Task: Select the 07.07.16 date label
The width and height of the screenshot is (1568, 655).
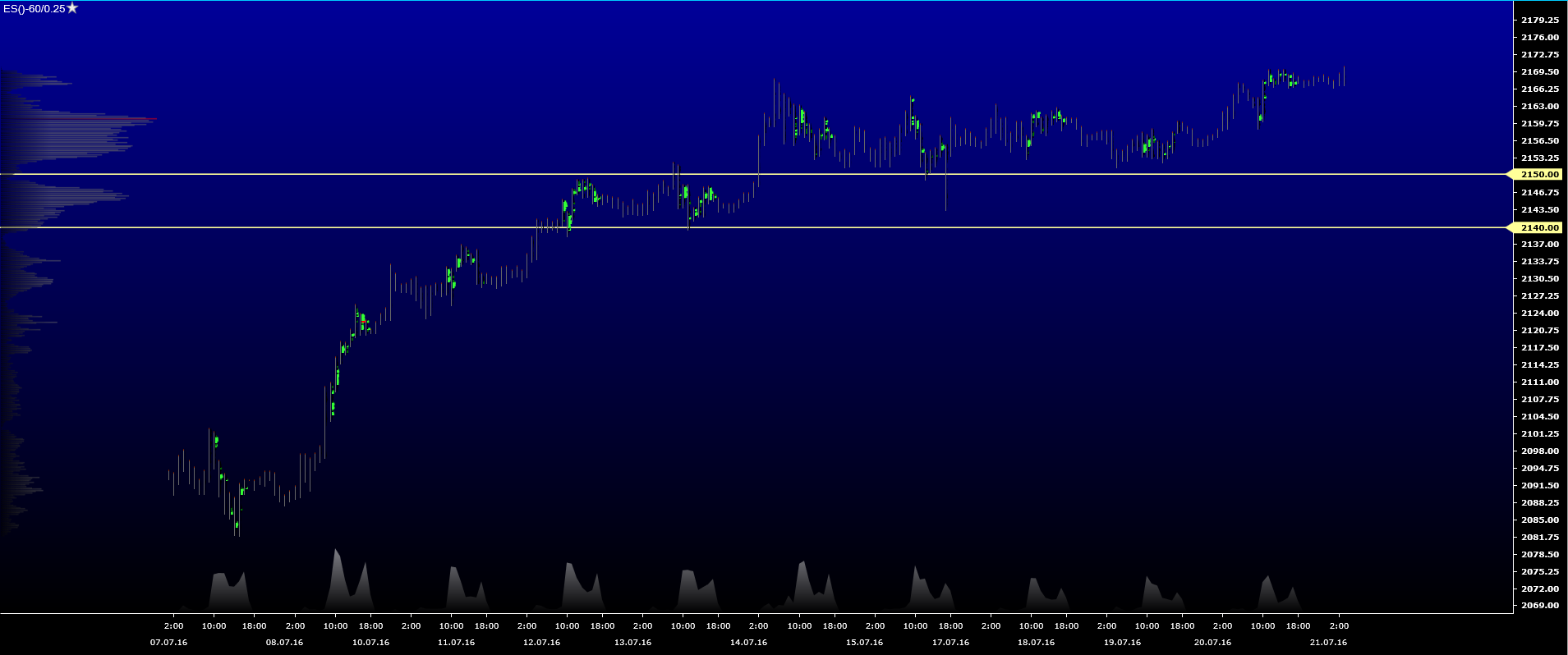Action: [168, 642]
